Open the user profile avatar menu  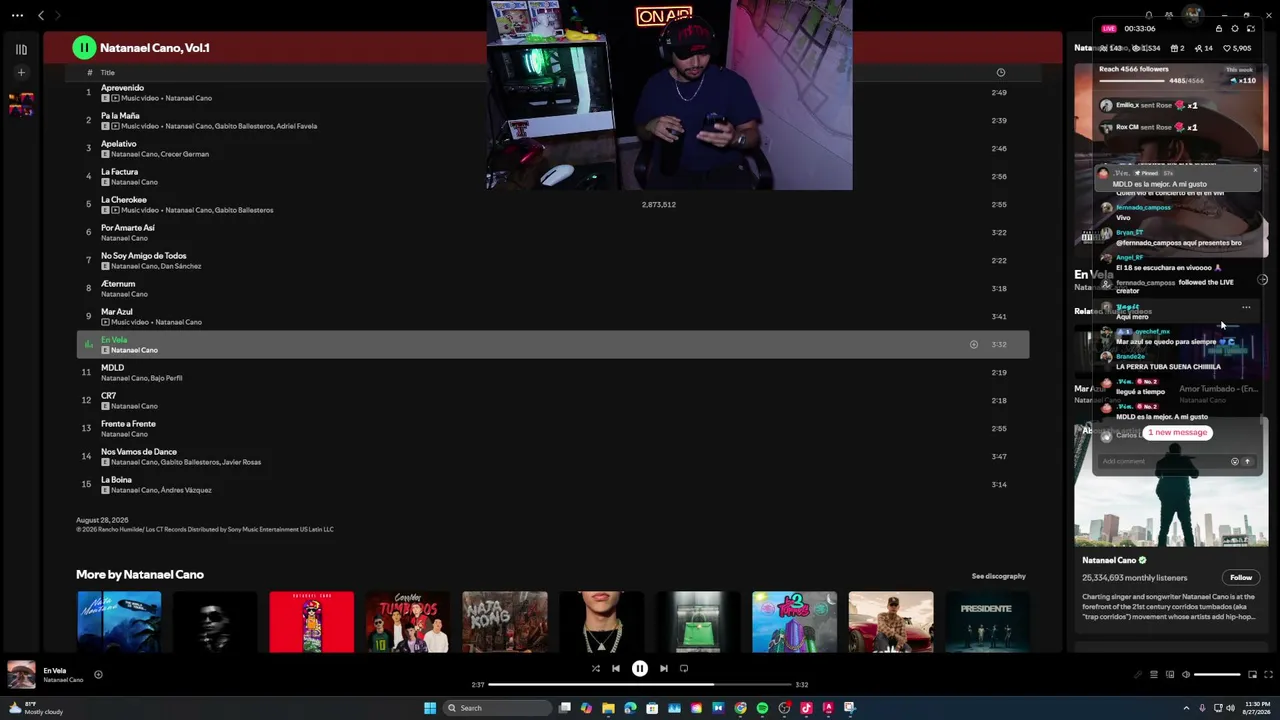1192,14
